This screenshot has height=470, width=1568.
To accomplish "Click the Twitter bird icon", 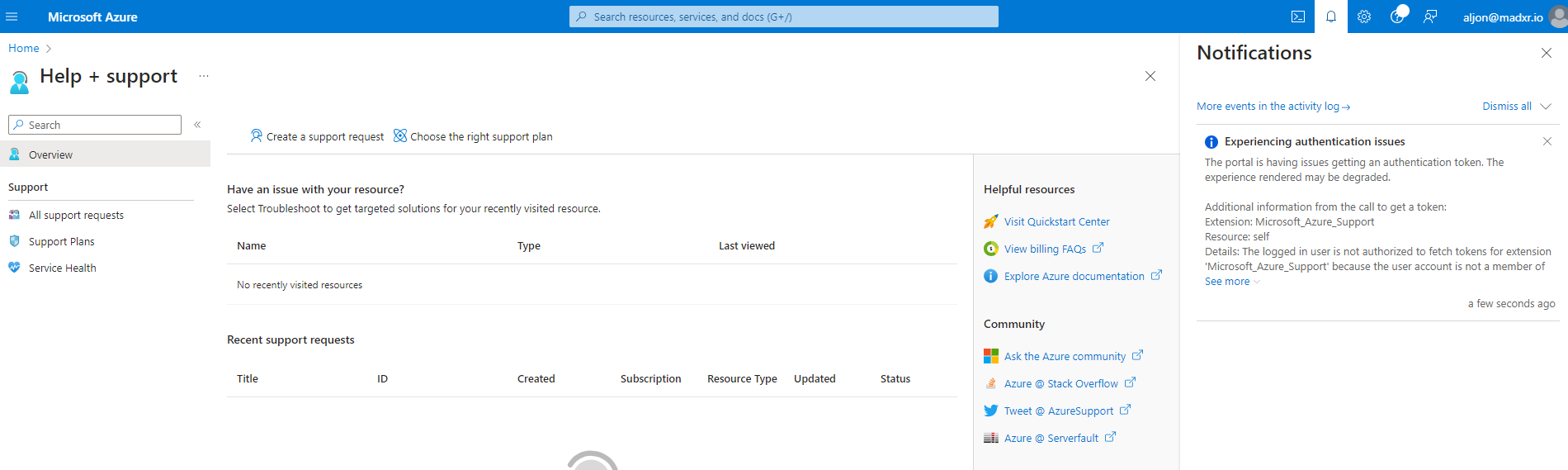I will point(991,411).
